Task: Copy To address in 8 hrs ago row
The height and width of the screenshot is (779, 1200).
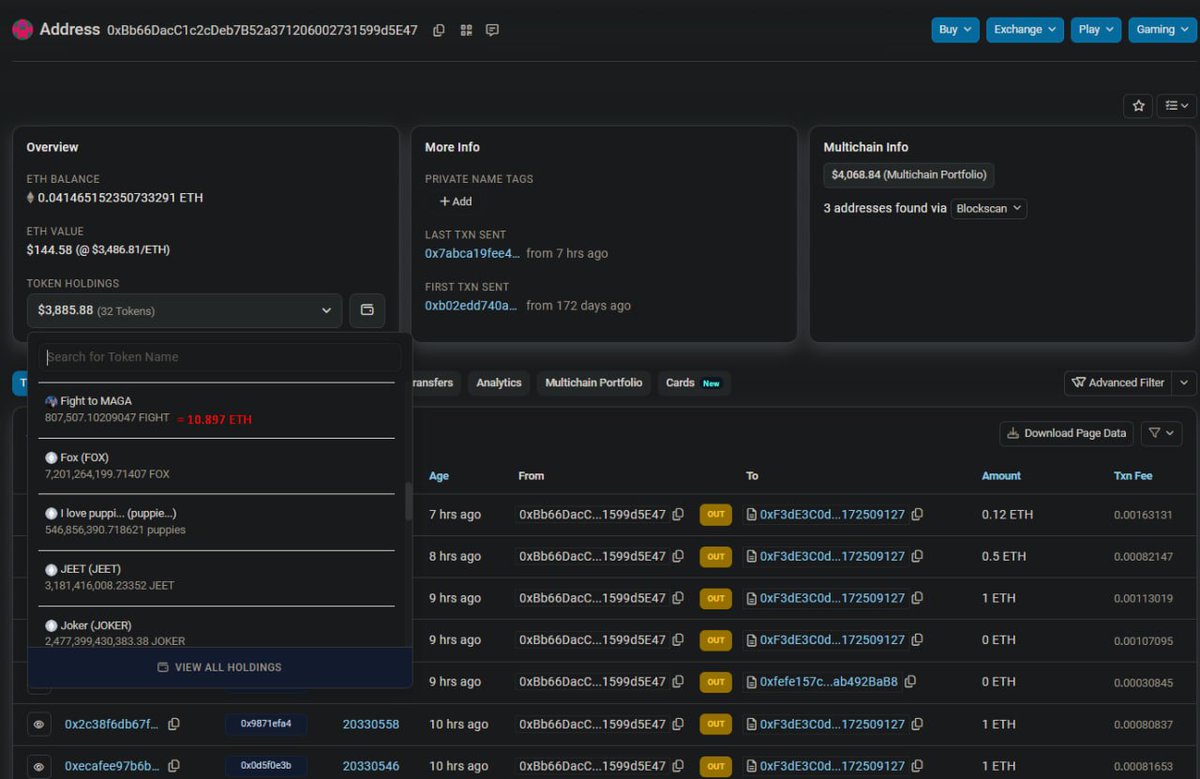Action: tap(917, 557)
